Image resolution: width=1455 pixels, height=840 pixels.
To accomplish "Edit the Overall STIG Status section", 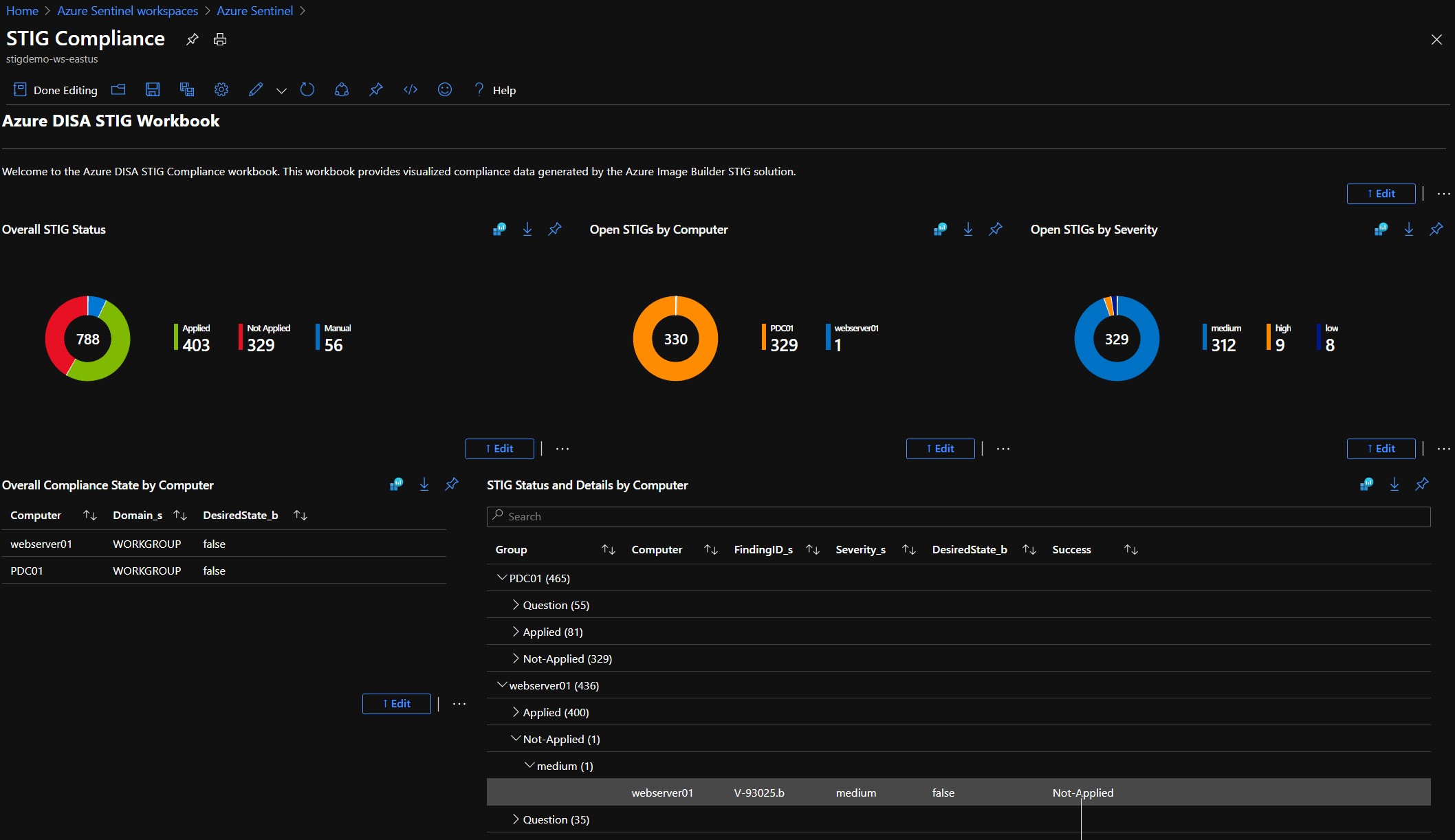I will point(500,449).
